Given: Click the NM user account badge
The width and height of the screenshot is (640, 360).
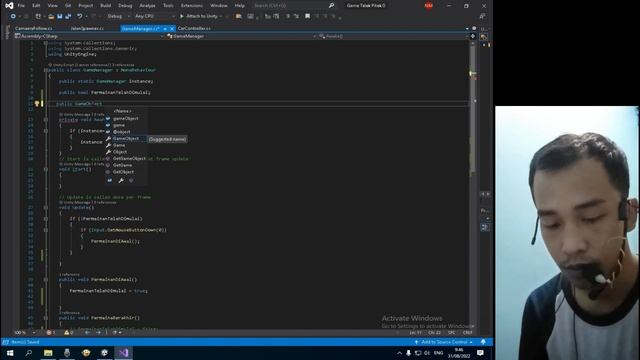Looking at the screenshot, I should click(429, 6).
